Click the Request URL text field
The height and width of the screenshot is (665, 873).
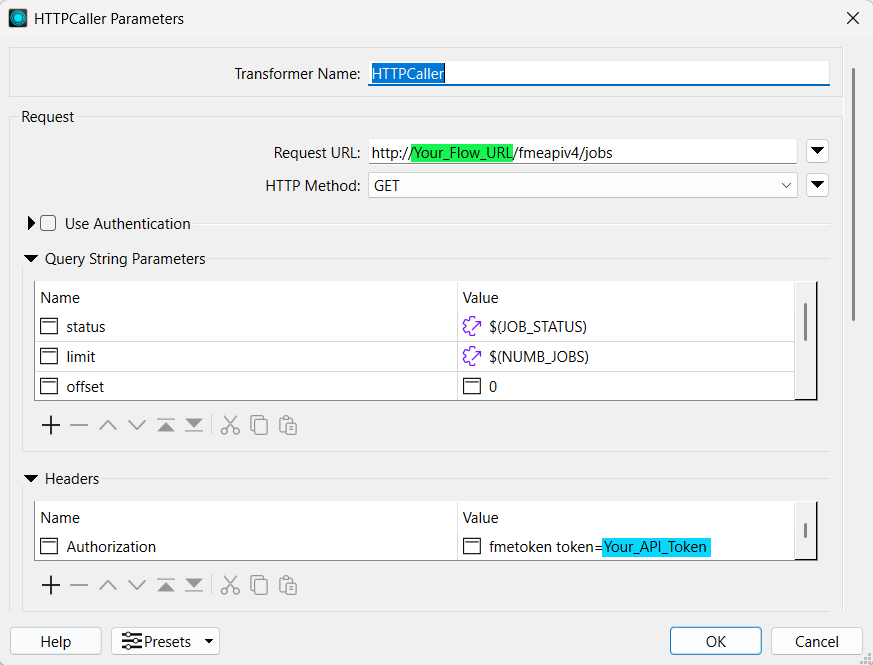click(582, 152)
